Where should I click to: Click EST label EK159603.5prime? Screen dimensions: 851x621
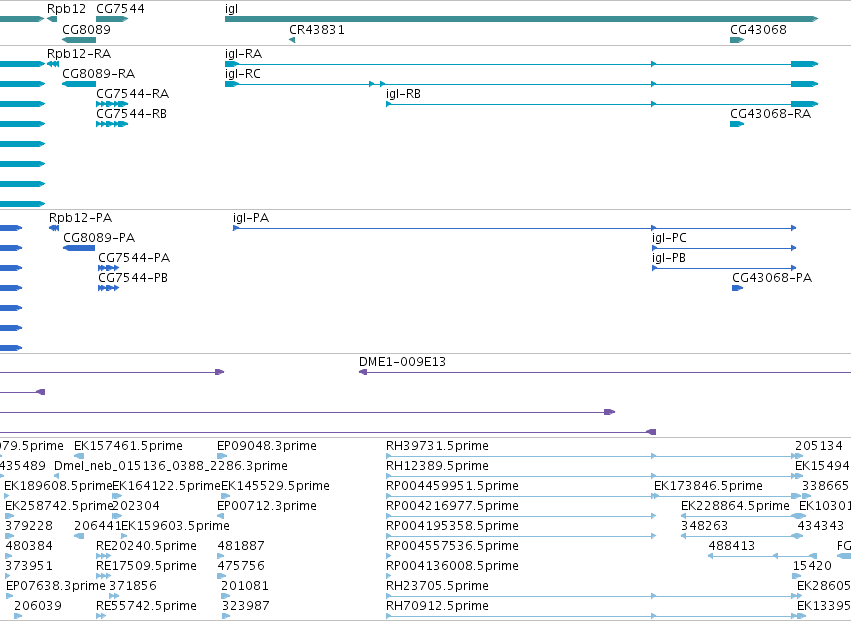click(175, 526)
